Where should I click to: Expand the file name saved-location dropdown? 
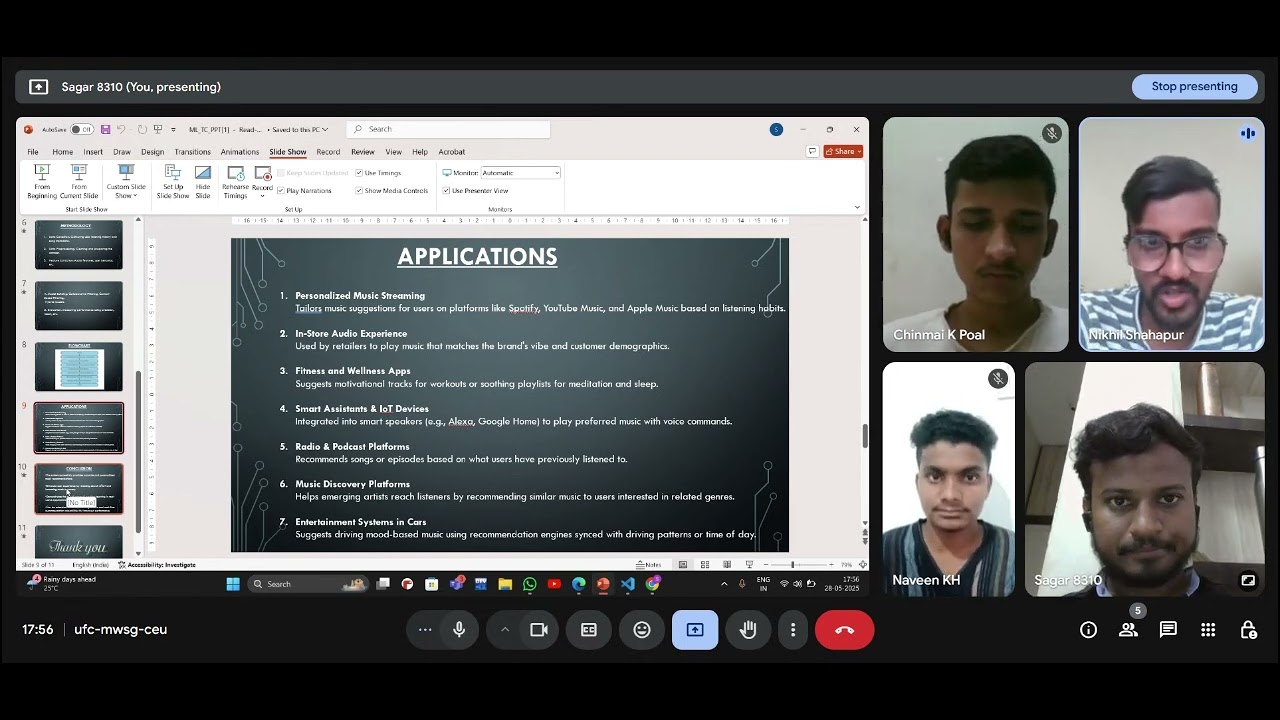325,129
